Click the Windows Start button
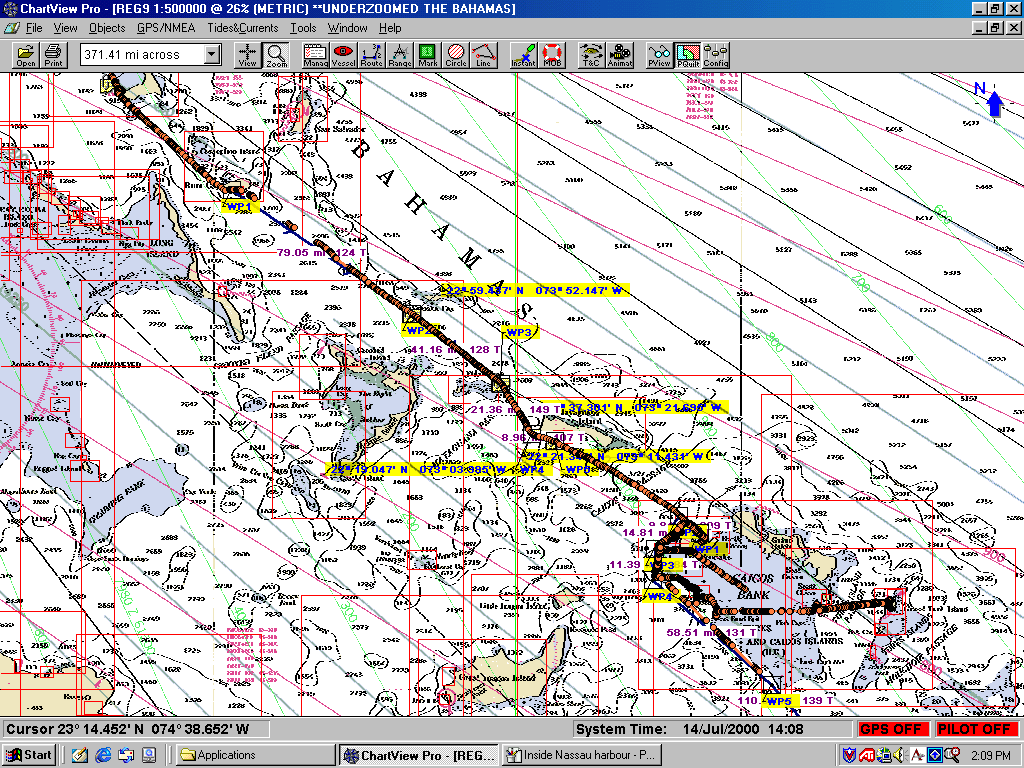Viewport: 1024px width, 768px height. click(29, 755)
